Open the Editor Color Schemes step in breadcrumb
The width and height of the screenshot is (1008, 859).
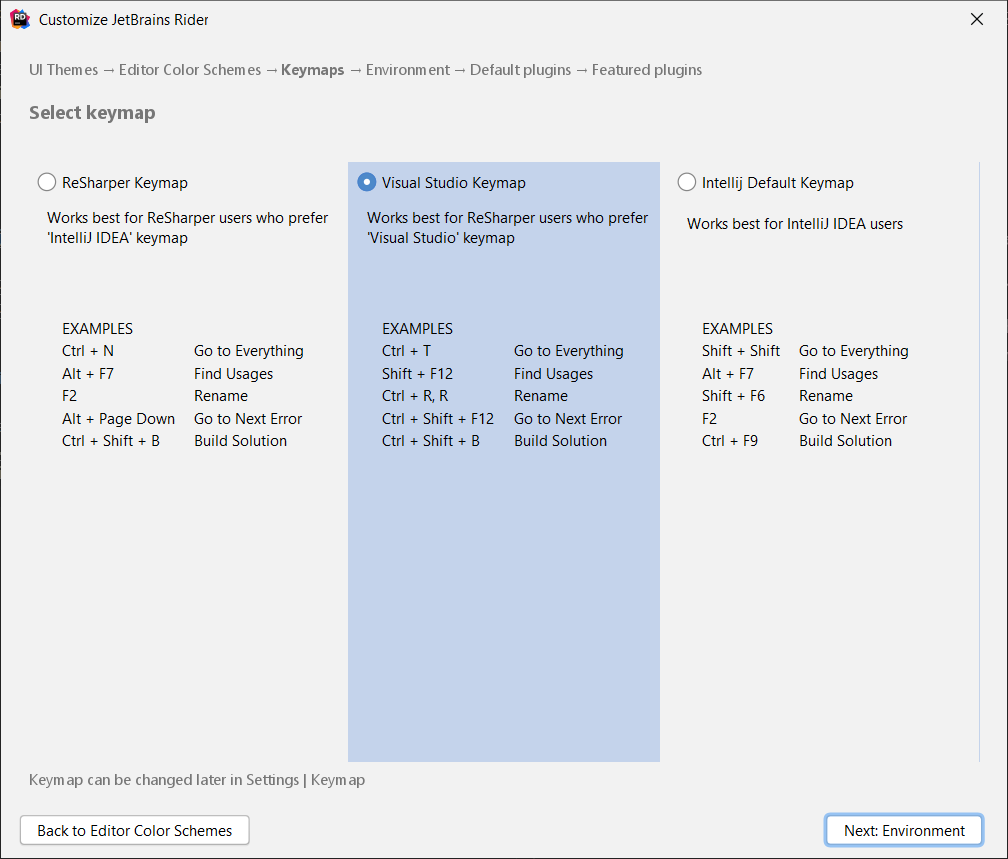189,70
